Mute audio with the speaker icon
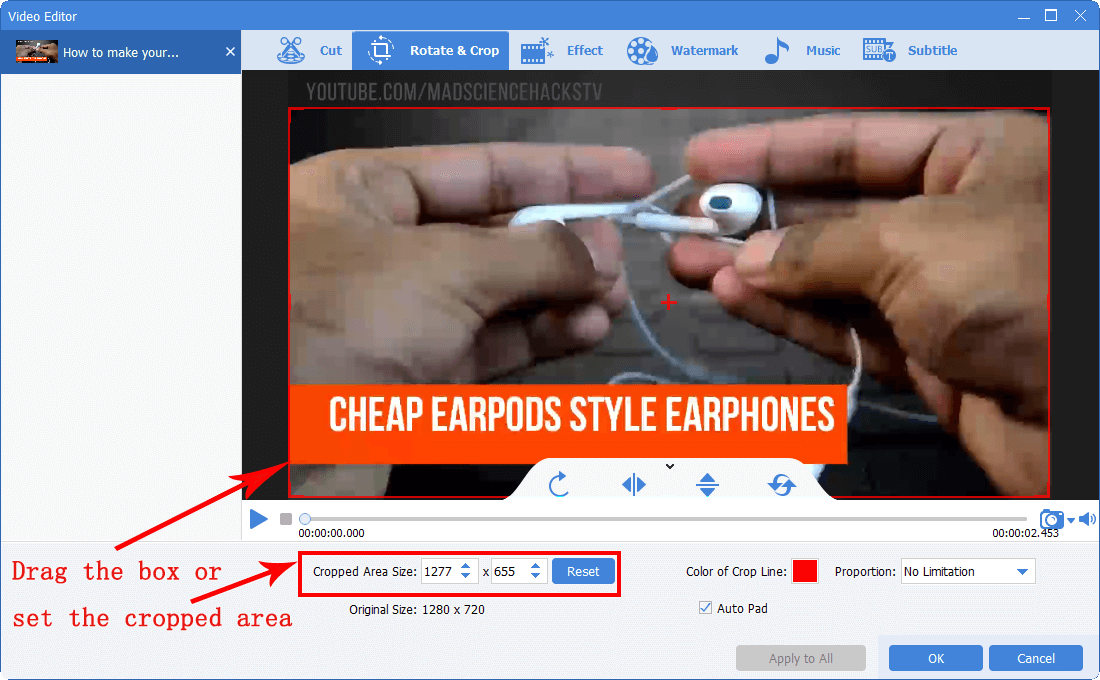This screenshot has width=1100, height=680. 1087,519
